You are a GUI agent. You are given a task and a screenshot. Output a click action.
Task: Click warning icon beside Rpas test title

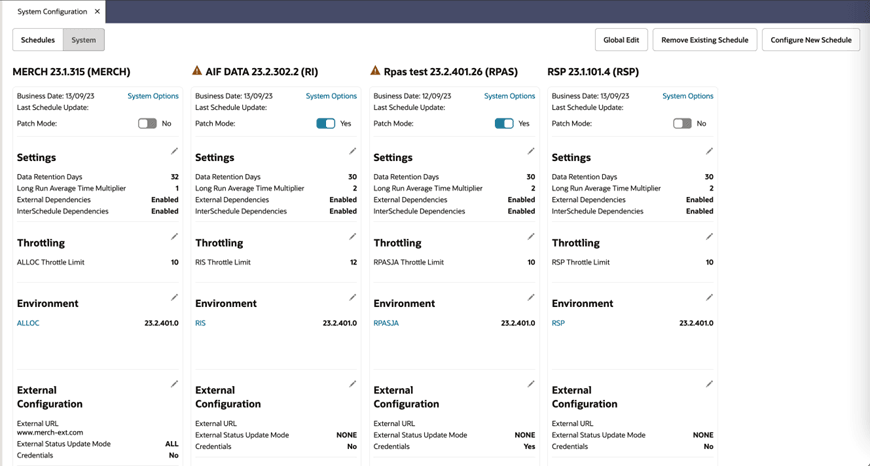[x=375, y=71]
